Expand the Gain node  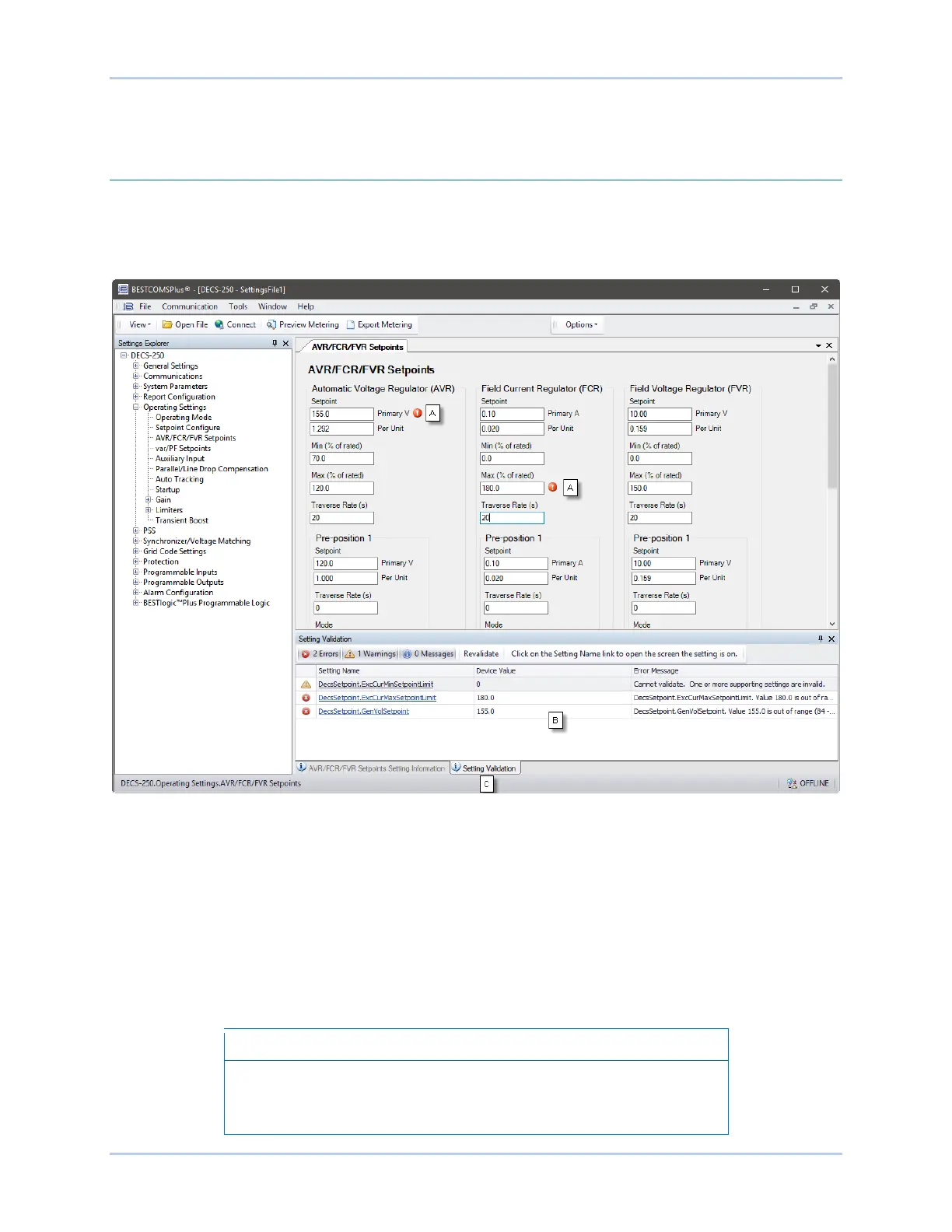pyautogui.click(x=149, y=499)
